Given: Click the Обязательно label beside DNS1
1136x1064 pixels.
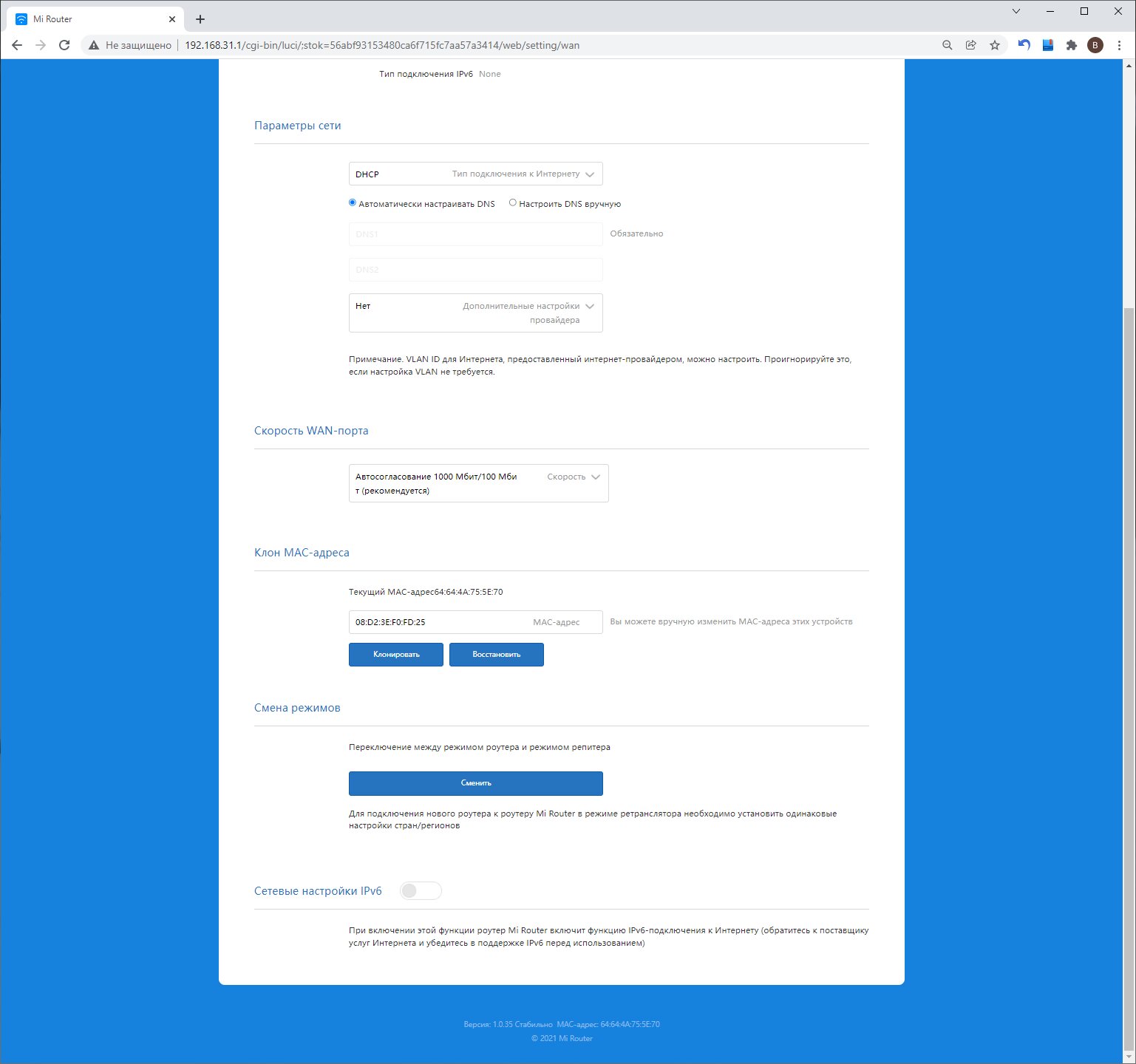Looking at the screenshot, I should [x=636, y=233].
